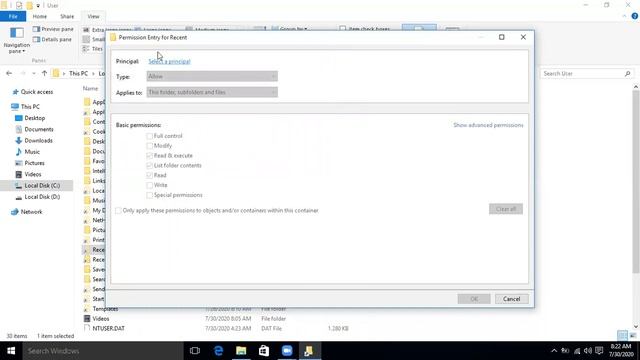Select Network in navigation pane
Screen dimensions: 640x360
click(x=27, y=212)
